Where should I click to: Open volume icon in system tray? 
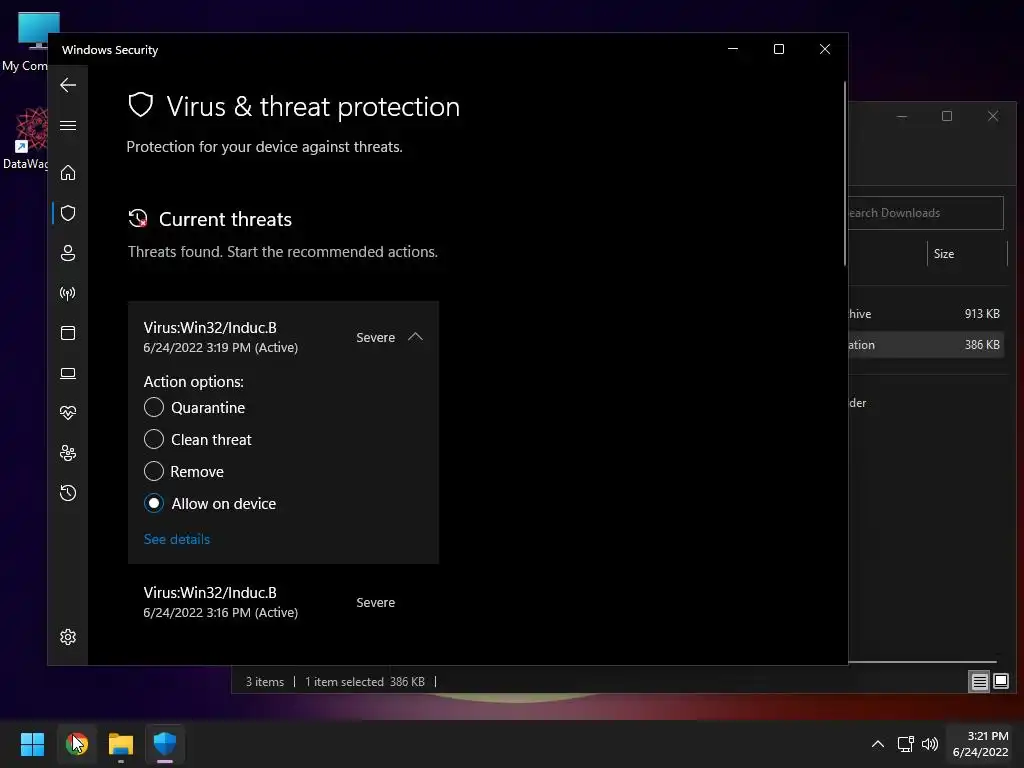point(930,744)
